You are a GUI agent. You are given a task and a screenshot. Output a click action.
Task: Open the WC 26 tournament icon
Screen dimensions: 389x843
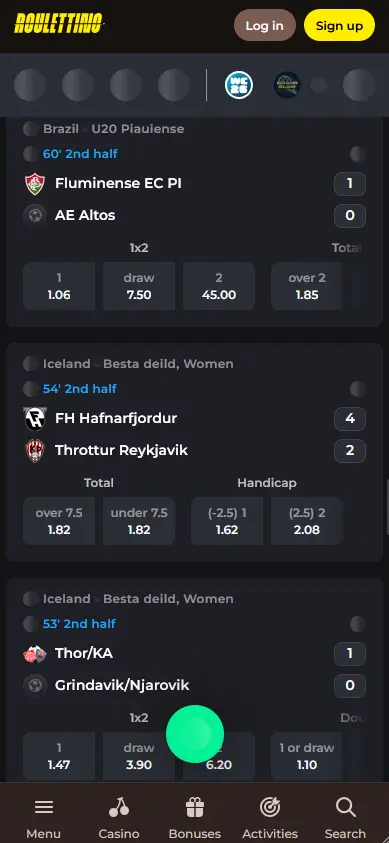coord(239,85)
